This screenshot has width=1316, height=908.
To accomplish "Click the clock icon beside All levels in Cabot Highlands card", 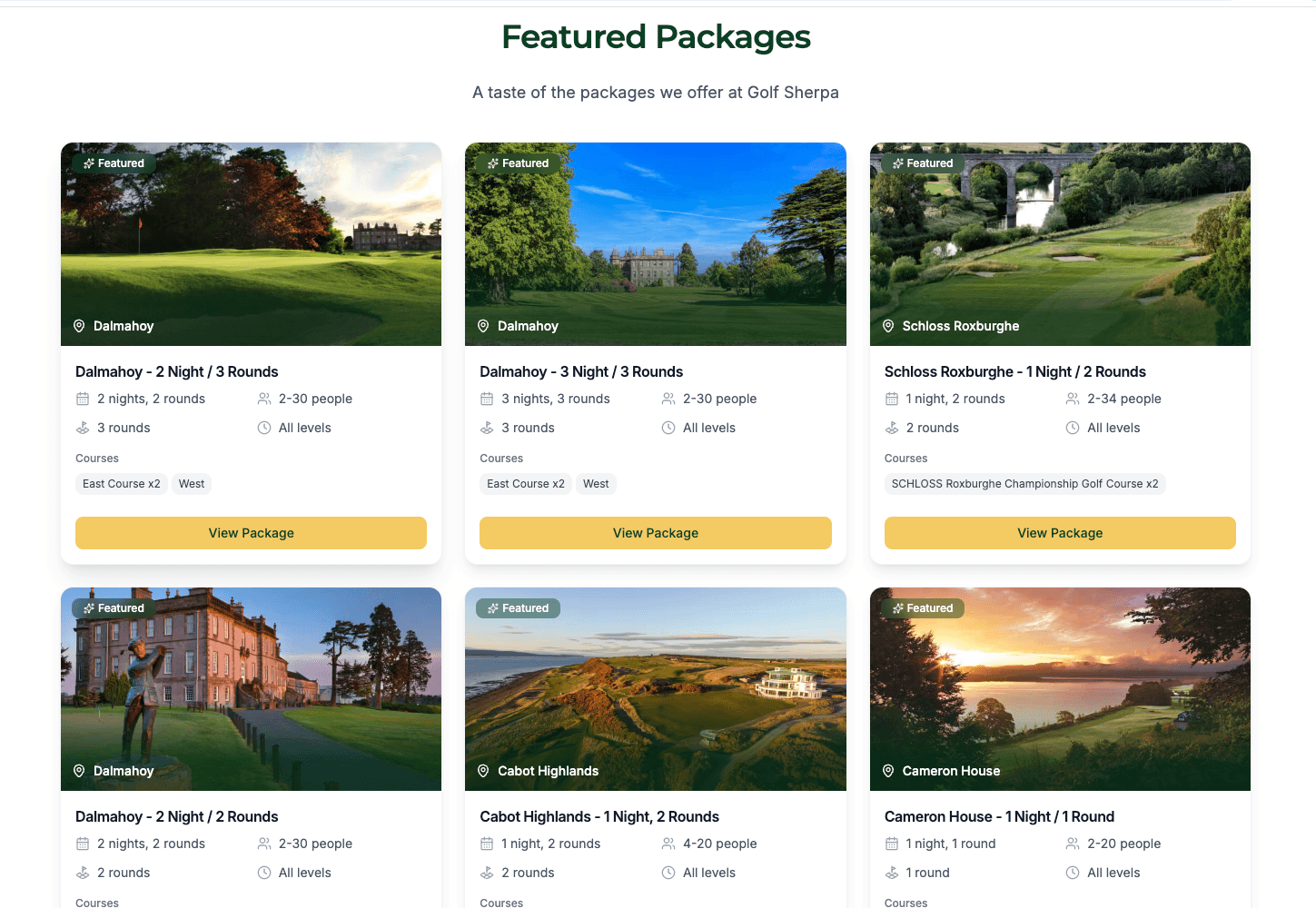I will 668,873.
